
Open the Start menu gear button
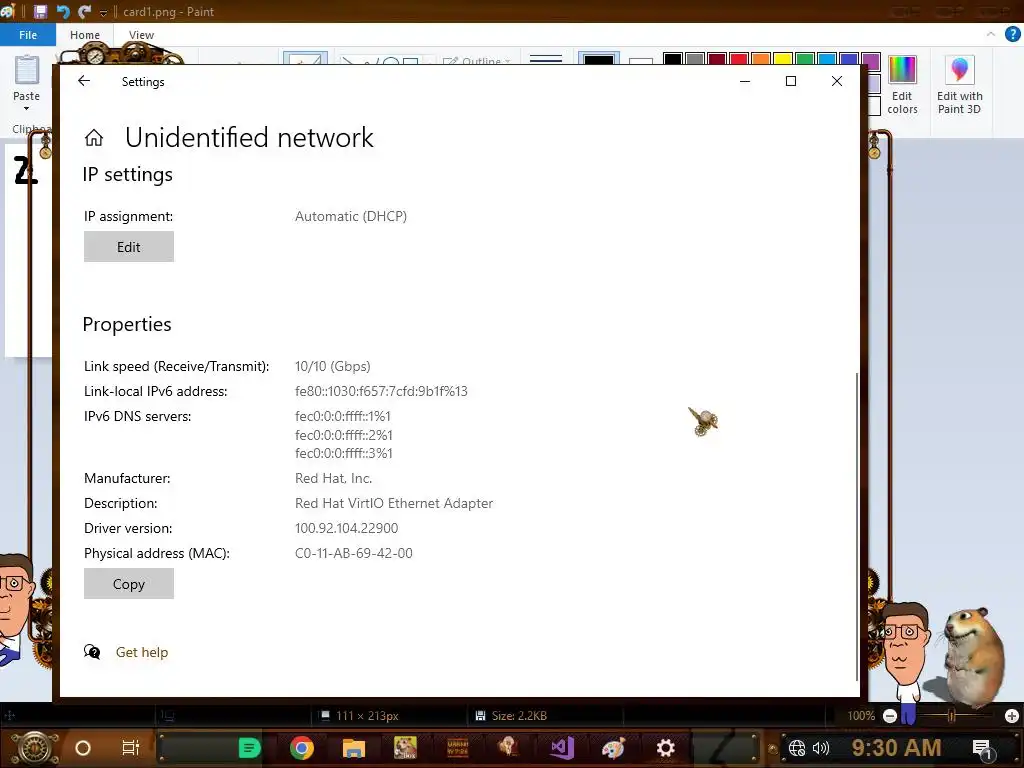(x=36, y=748)
